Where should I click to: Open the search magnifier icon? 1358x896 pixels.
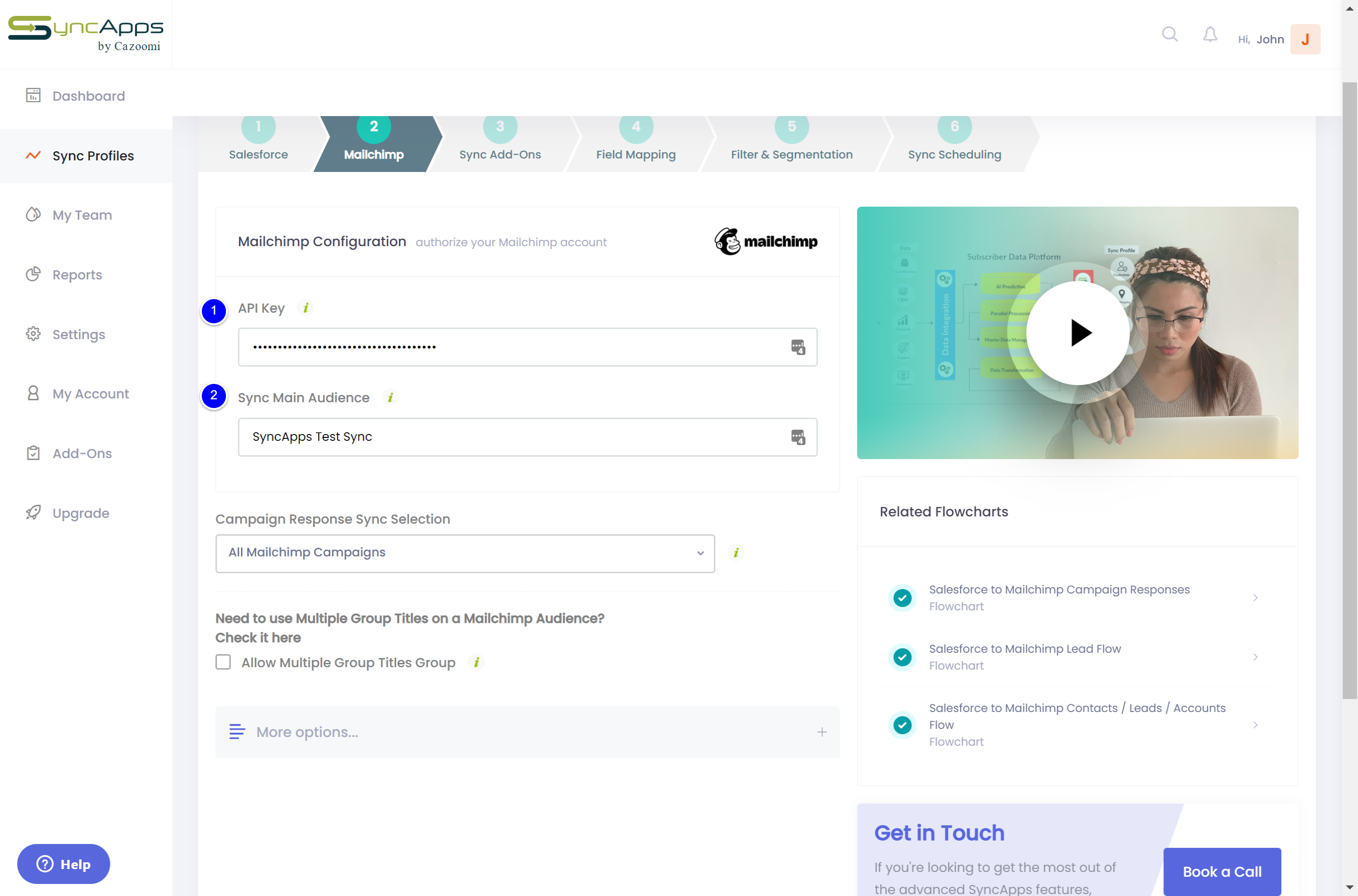click(1170, 35)
